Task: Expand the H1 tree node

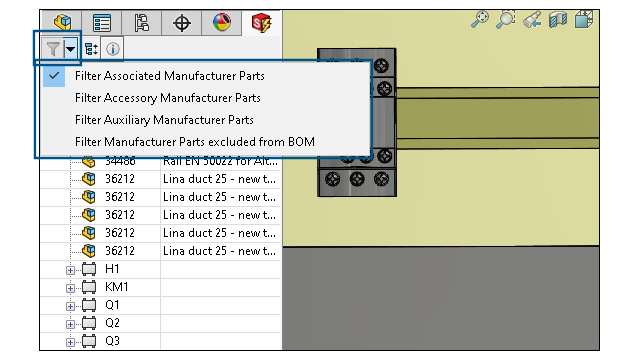Action: point(70,270)
